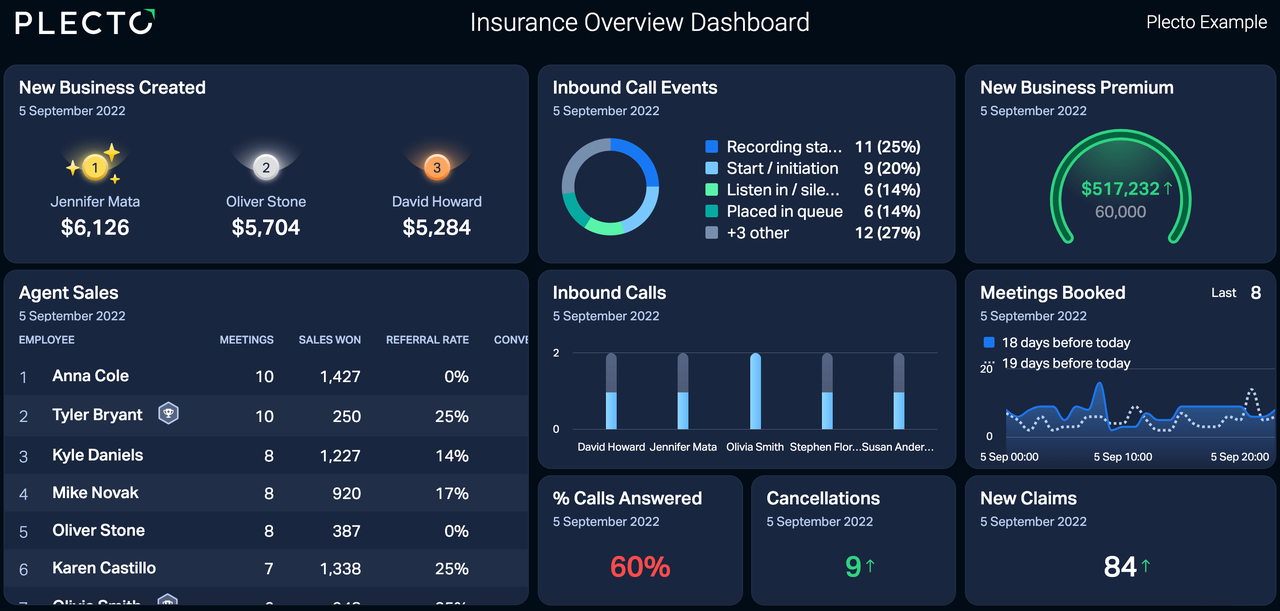The width and height of the screenshot is (1280, 611).
Task: Select the REFERRAL RATE column header
Action: coord(427,340)
